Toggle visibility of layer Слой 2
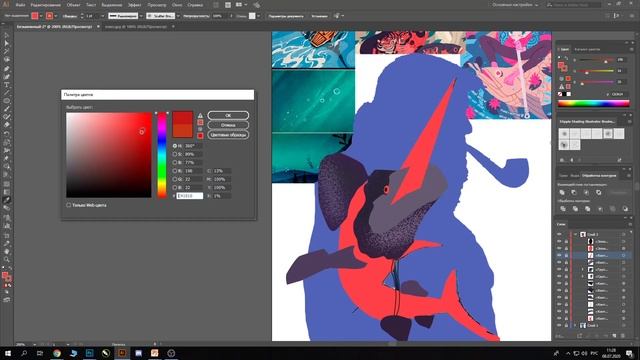This screenshot has width=640, height=360. coord(559,234)
